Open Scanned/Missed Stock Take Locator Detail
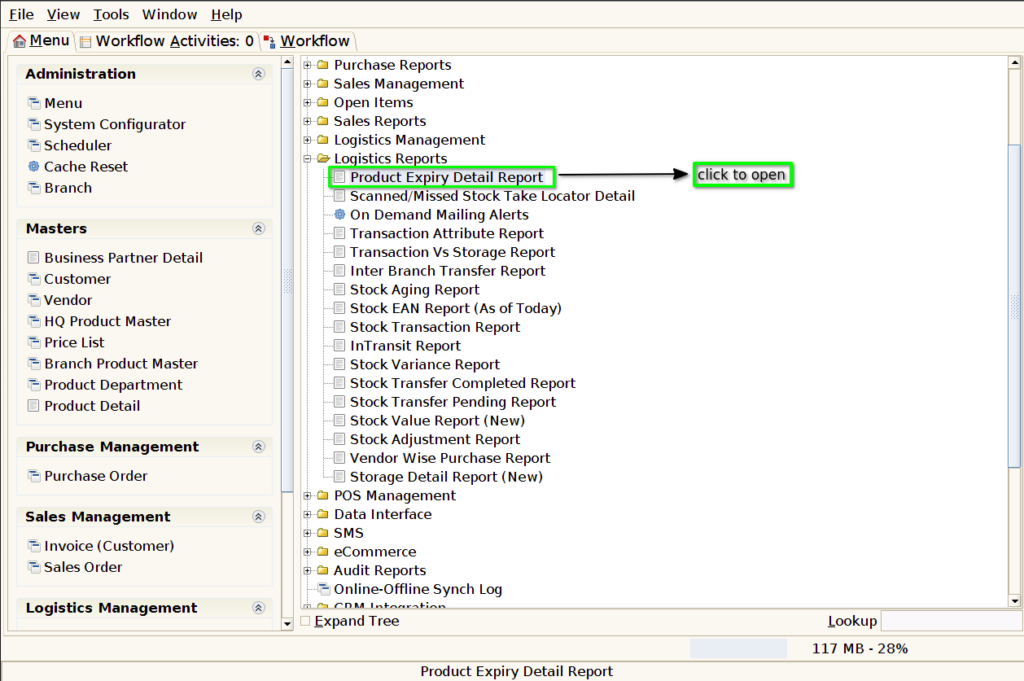Screen dimensions: 1024x681 [492, 196]
